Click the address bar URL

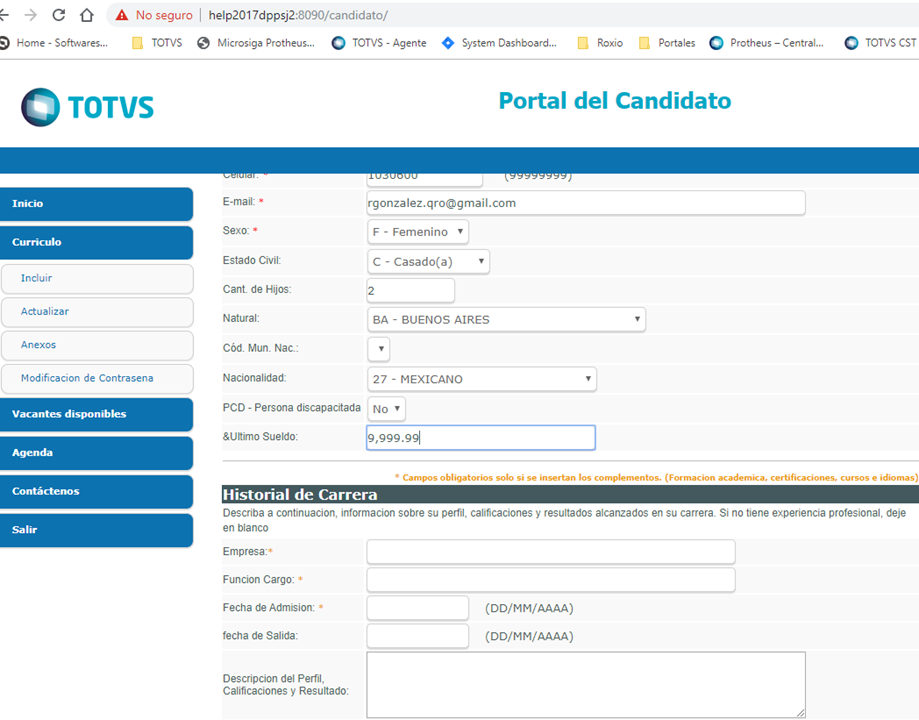pos(298,15)
